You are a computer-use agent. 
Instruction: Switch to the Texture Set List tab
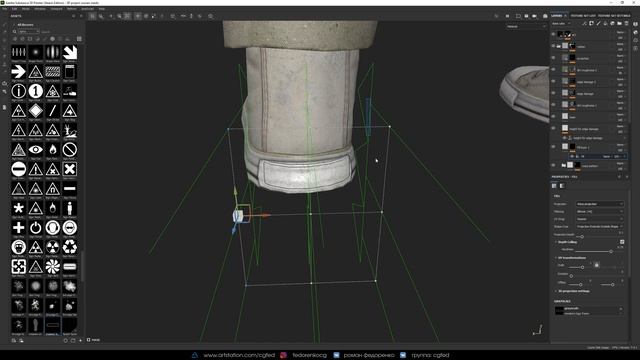[x=583, y=16]
